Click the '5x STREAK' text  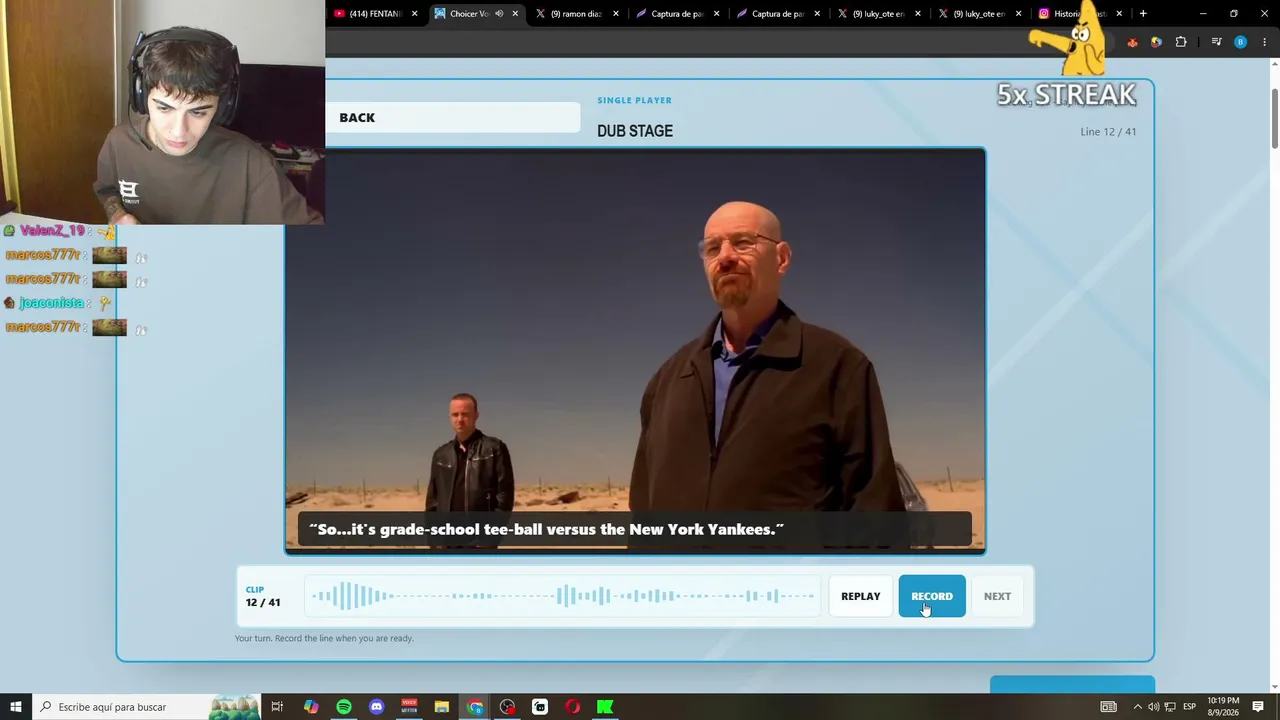point(1066,95)
